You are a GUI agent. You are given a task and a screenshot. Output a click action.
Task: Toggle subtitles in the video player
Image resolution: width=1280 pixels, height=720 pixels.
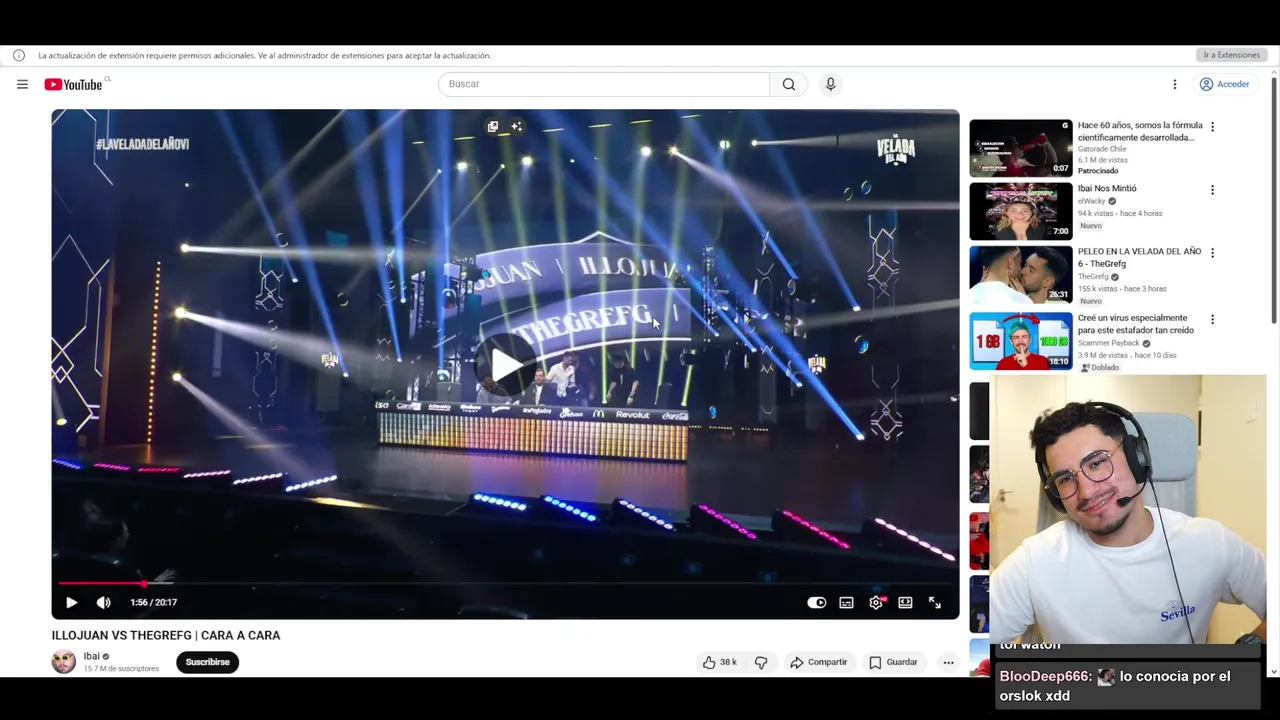(846, 602)
